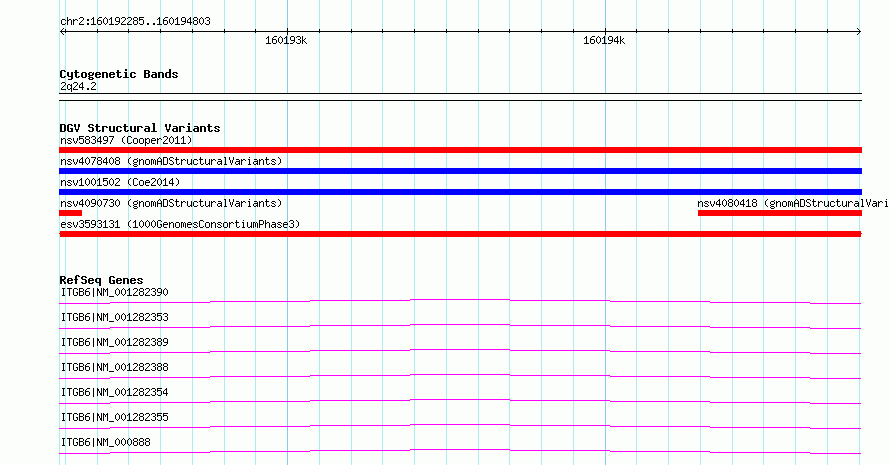Click the 2q24.2 band label
Screen dimensions: 890x465
78,86
